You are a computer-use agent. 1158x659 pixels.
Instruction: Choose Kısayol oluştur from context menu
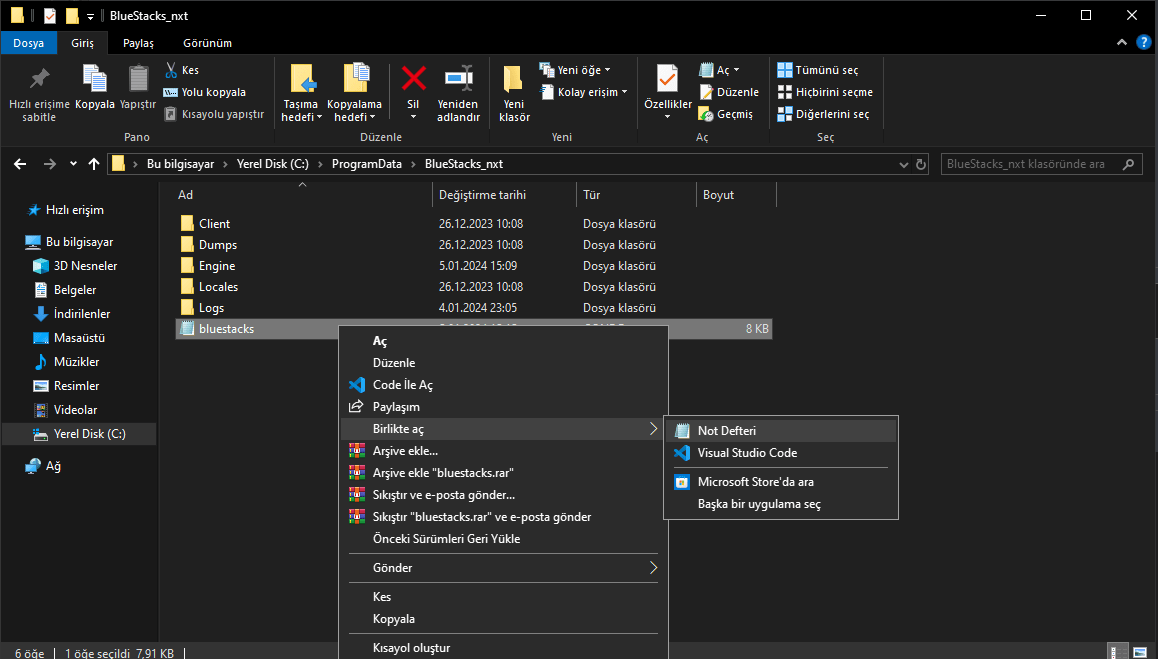point(504,648)
